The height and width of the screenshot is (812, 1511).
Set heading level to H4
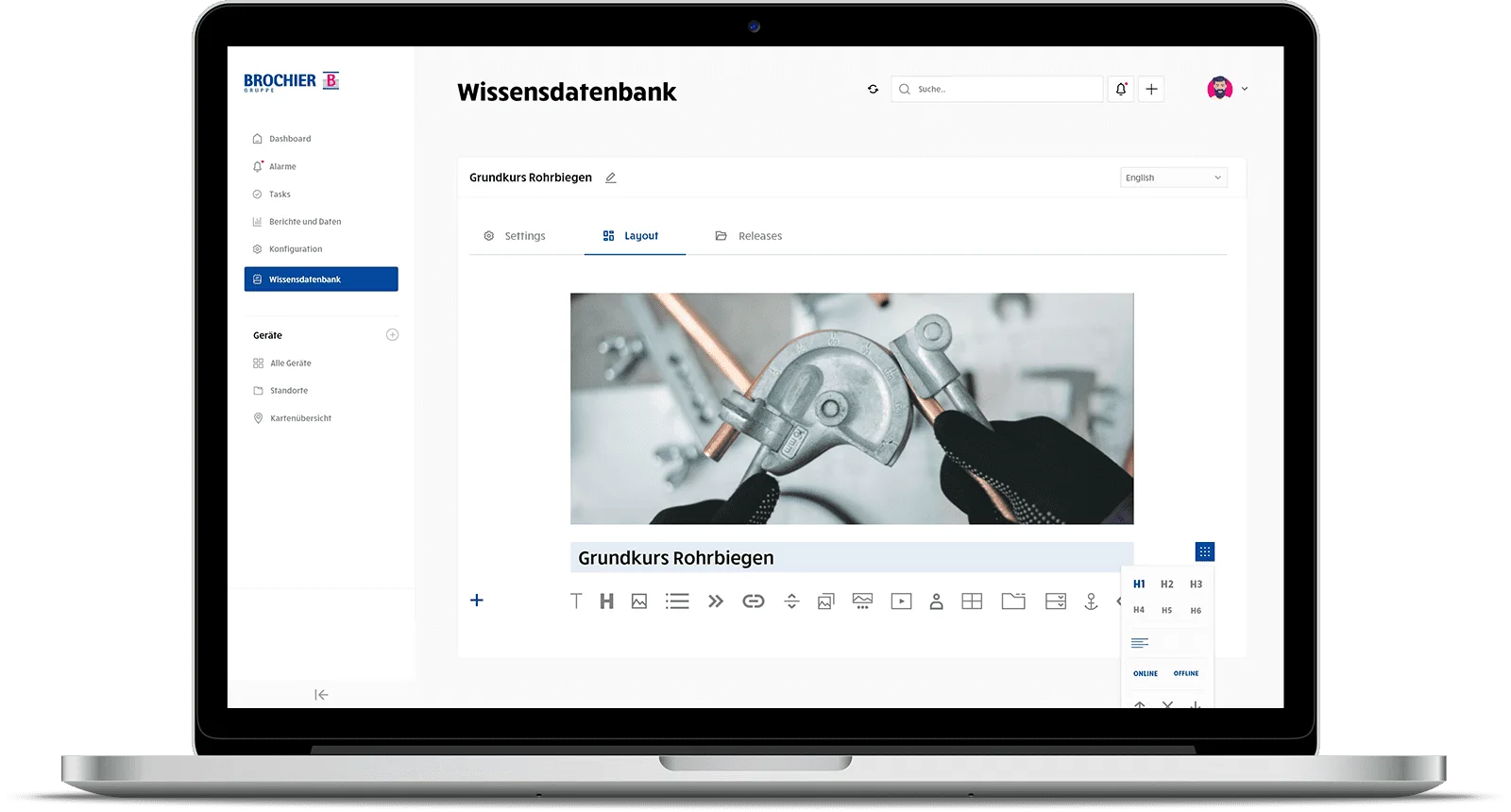[x=1139, y=610]
